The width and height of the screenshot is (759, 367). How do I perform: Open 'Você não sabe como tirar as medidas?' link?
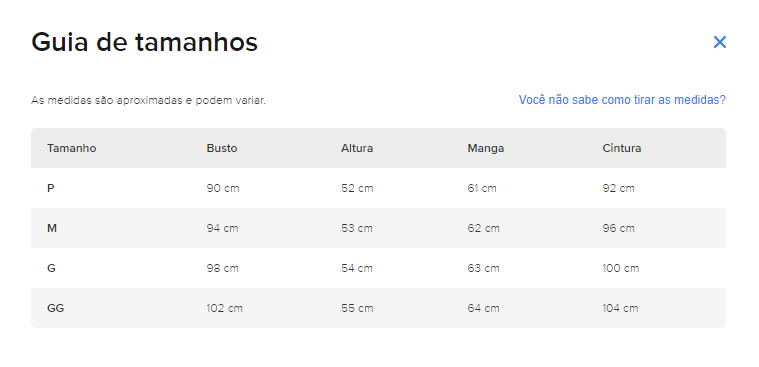[622, 100]
